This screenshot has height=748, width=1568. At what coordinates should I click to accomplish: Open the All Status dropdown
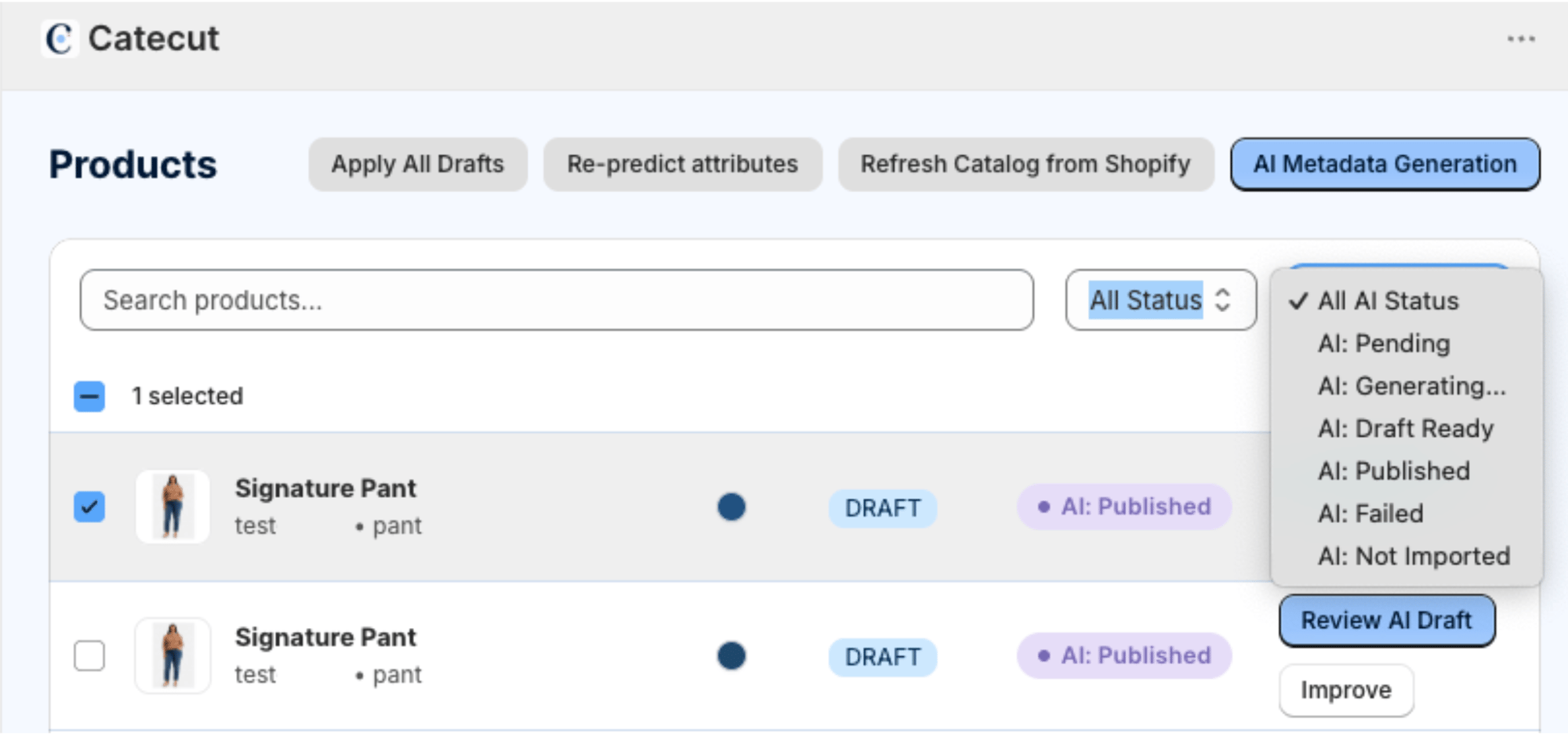[x=1160, y=300]
